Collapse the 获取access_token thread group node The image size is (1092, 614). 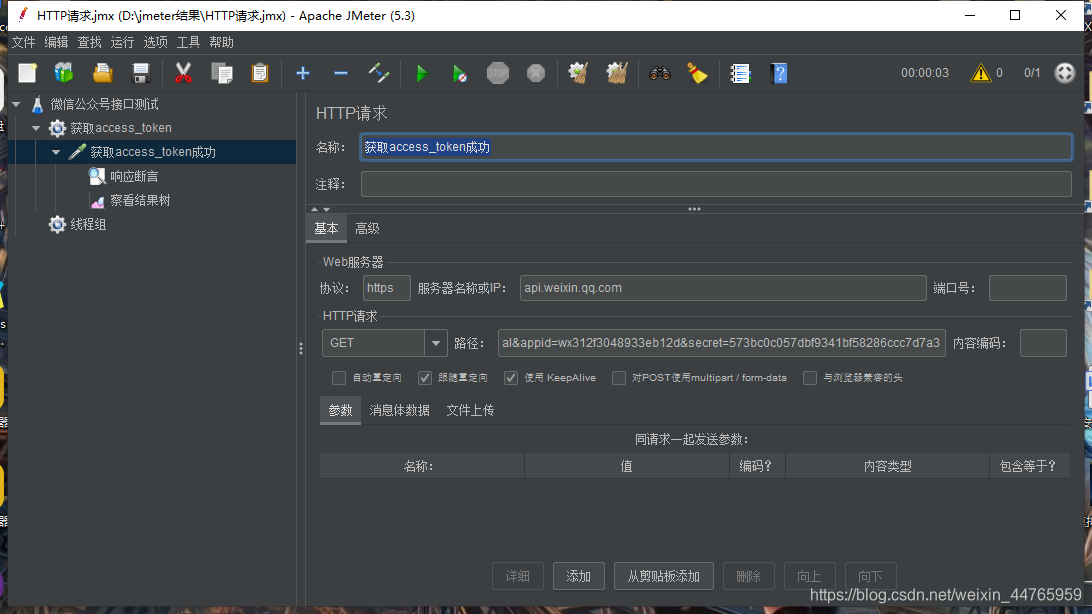36,128
